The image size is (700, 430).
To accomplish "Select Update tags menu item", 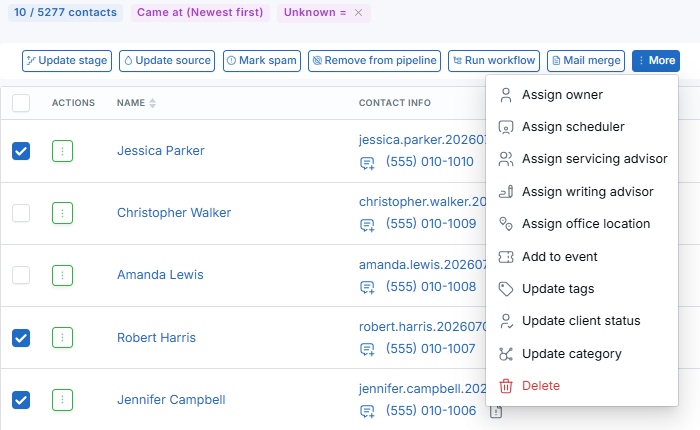I will point(582,289).
